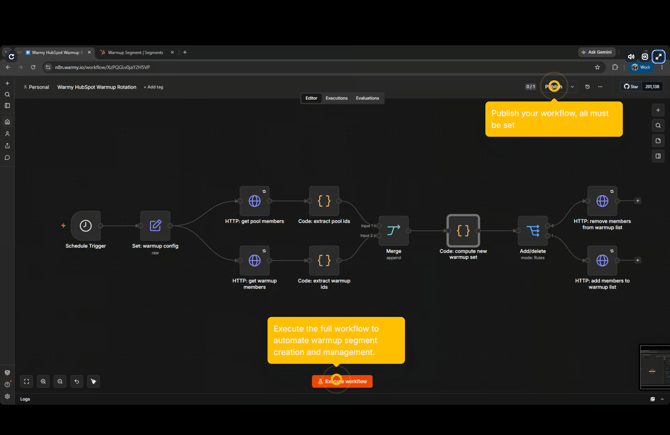Click the canvas minimap thumbnail
The width and height of the screenshot is (670, 435).
pyautogui.click(x=655, y=367)
